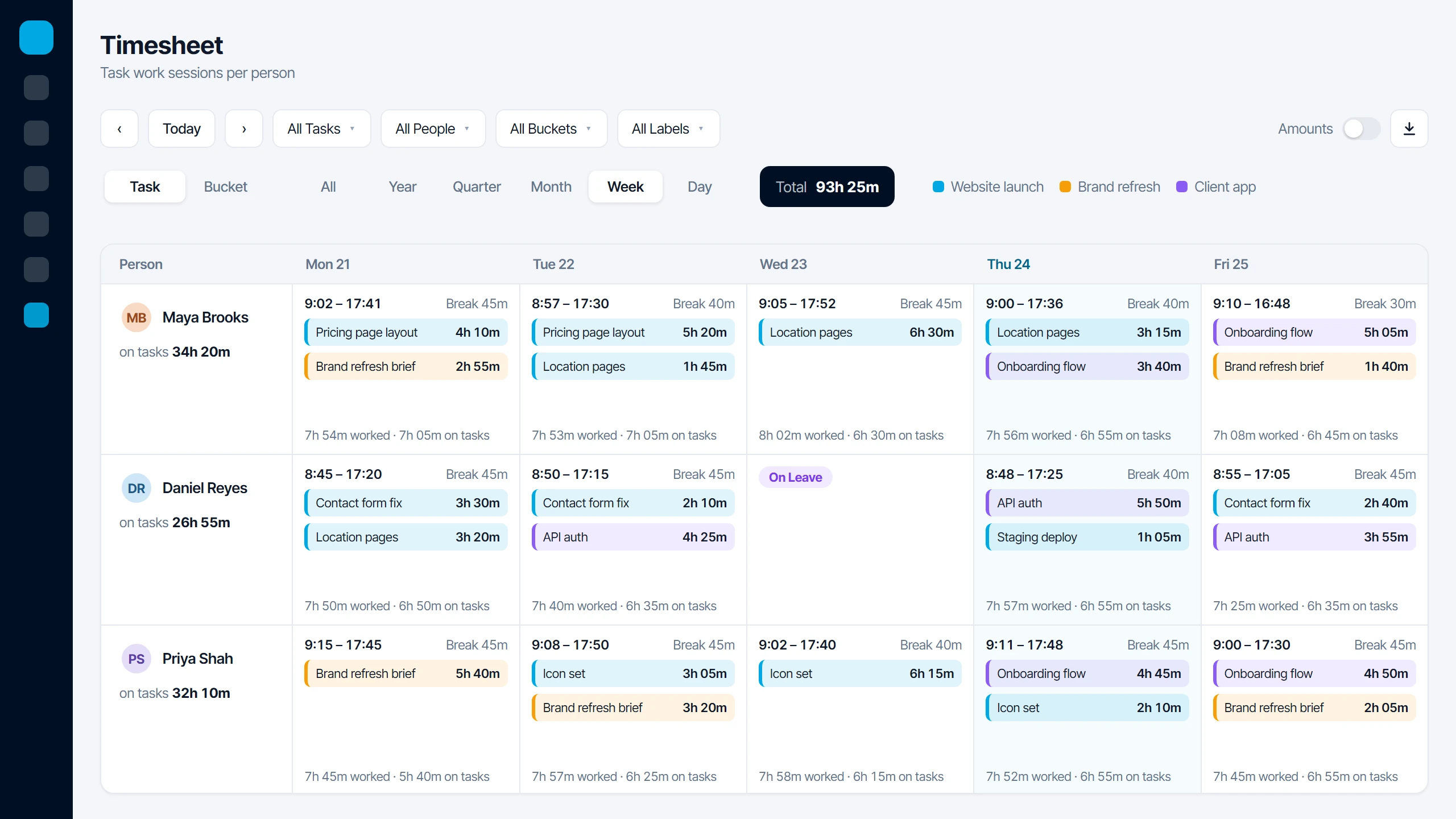Open Maya's Monday Pricing page layout entry

406,332
